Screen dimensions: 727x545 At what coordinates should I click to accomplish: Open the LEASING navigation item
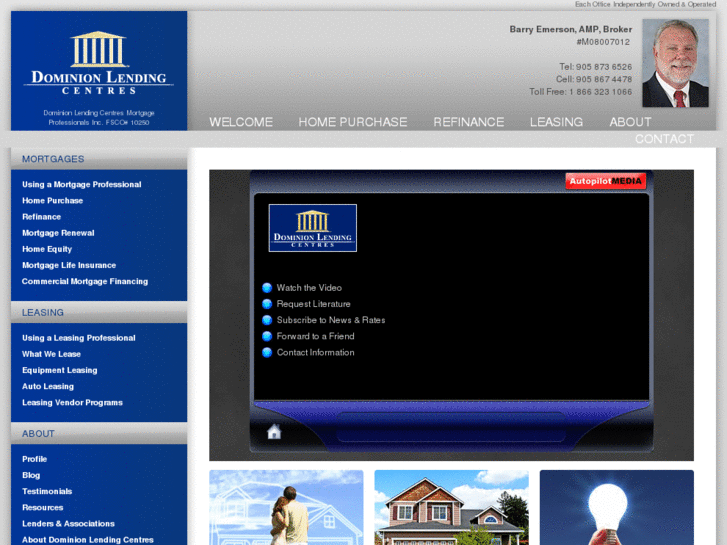556,122
